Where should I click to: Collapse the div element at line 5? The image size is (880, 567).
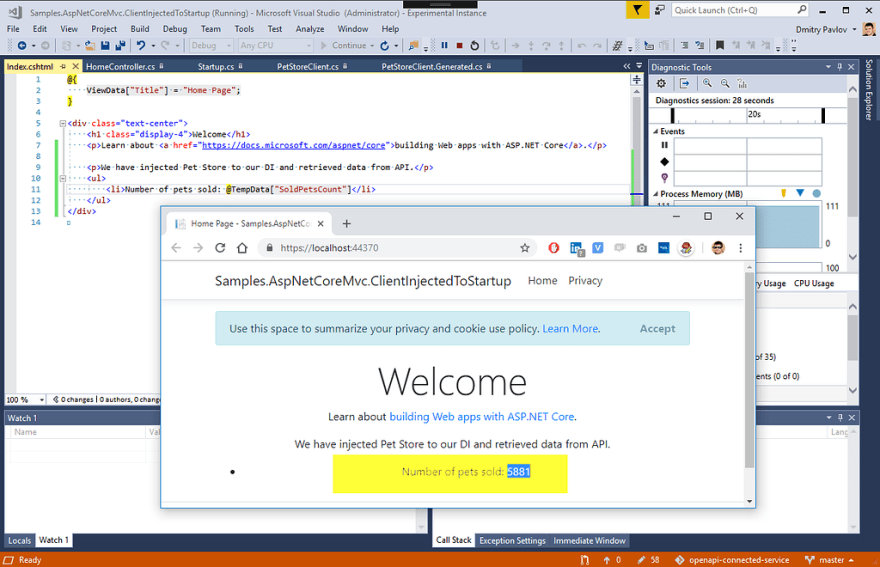[x=63, y=123]
